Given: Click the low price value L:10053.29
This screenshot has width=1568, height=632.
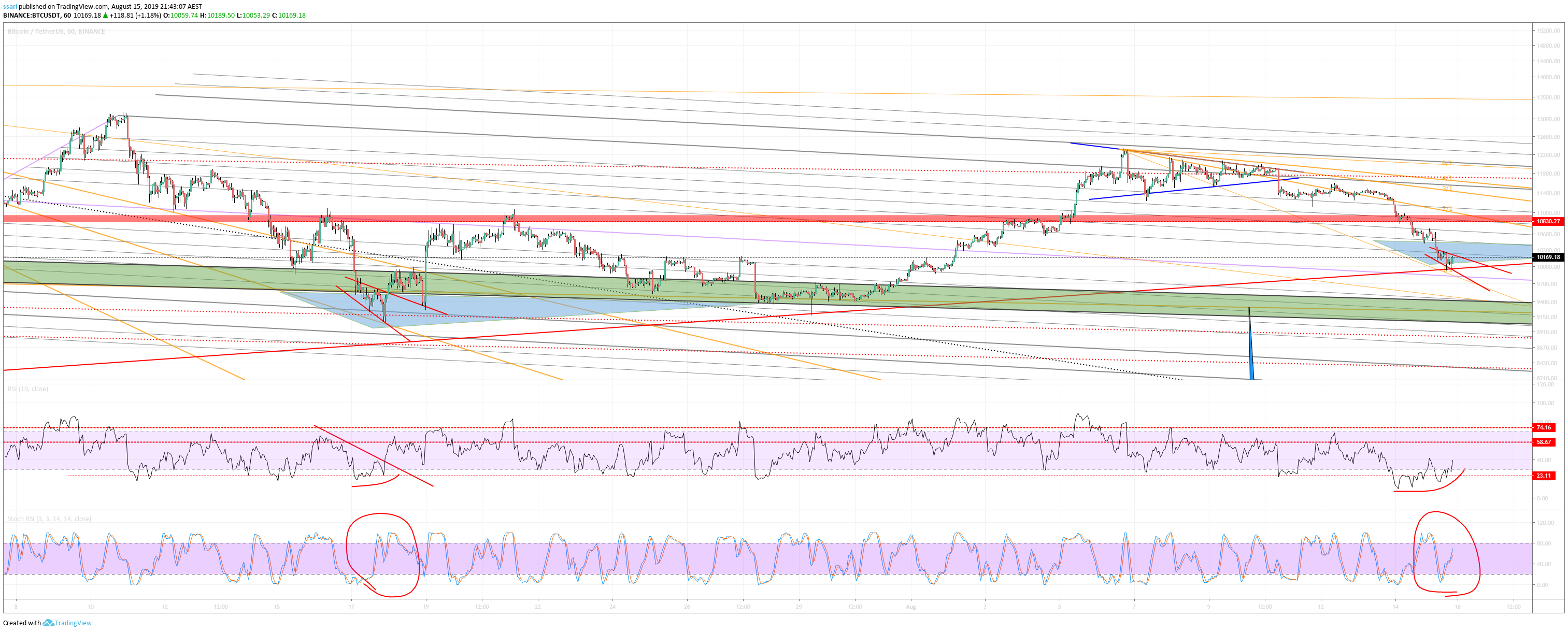Looking at the screenshot, I should [x=253, y=15].
